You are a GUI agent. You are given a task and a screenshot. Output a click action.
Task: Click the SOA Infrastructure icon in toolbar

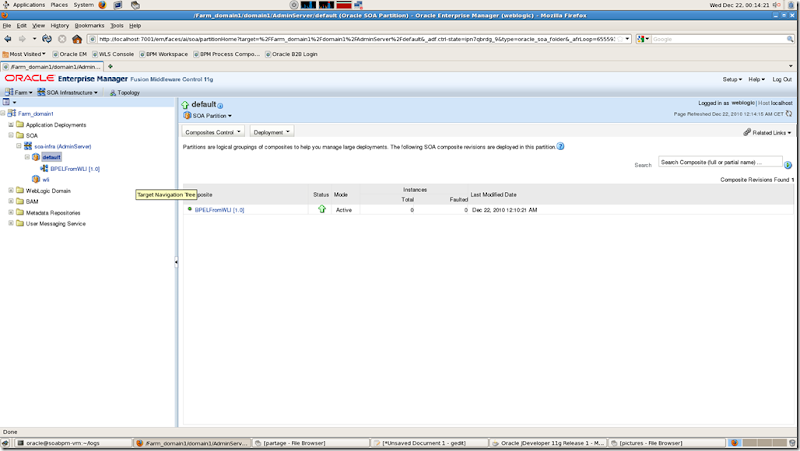[41, 92]
